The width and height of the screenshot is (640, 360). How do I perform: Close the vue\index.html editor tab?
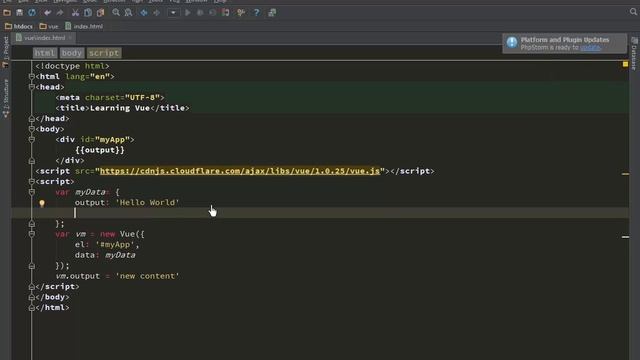71,38
